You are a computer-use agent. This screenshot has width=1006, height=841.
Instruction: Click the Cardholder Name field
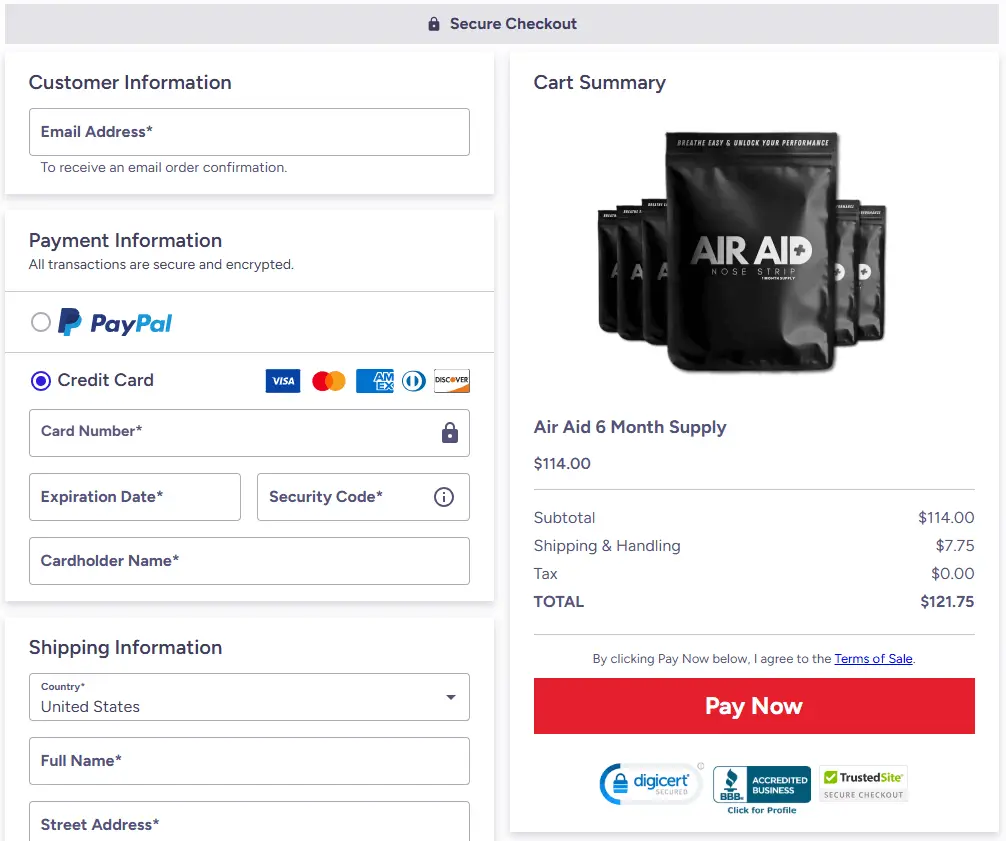coord(249,561)
